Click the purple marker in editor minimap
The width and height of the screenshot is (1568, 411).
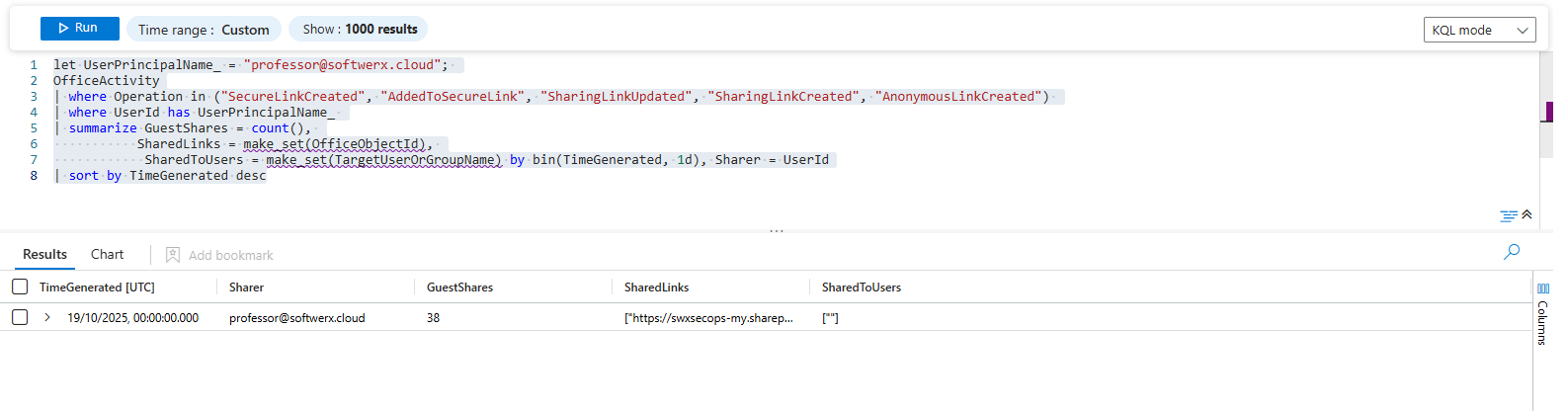pos(1546,112)
